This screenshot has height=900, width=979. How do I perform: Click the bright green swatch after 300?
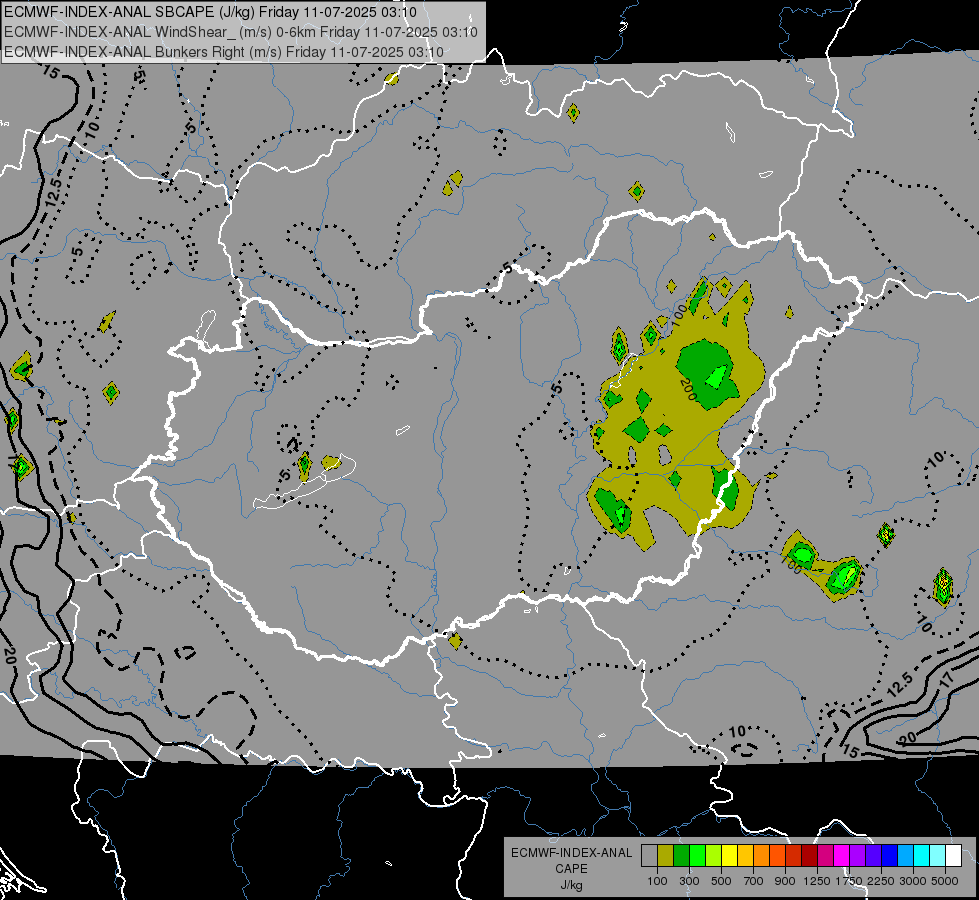[x=697, y=855]
